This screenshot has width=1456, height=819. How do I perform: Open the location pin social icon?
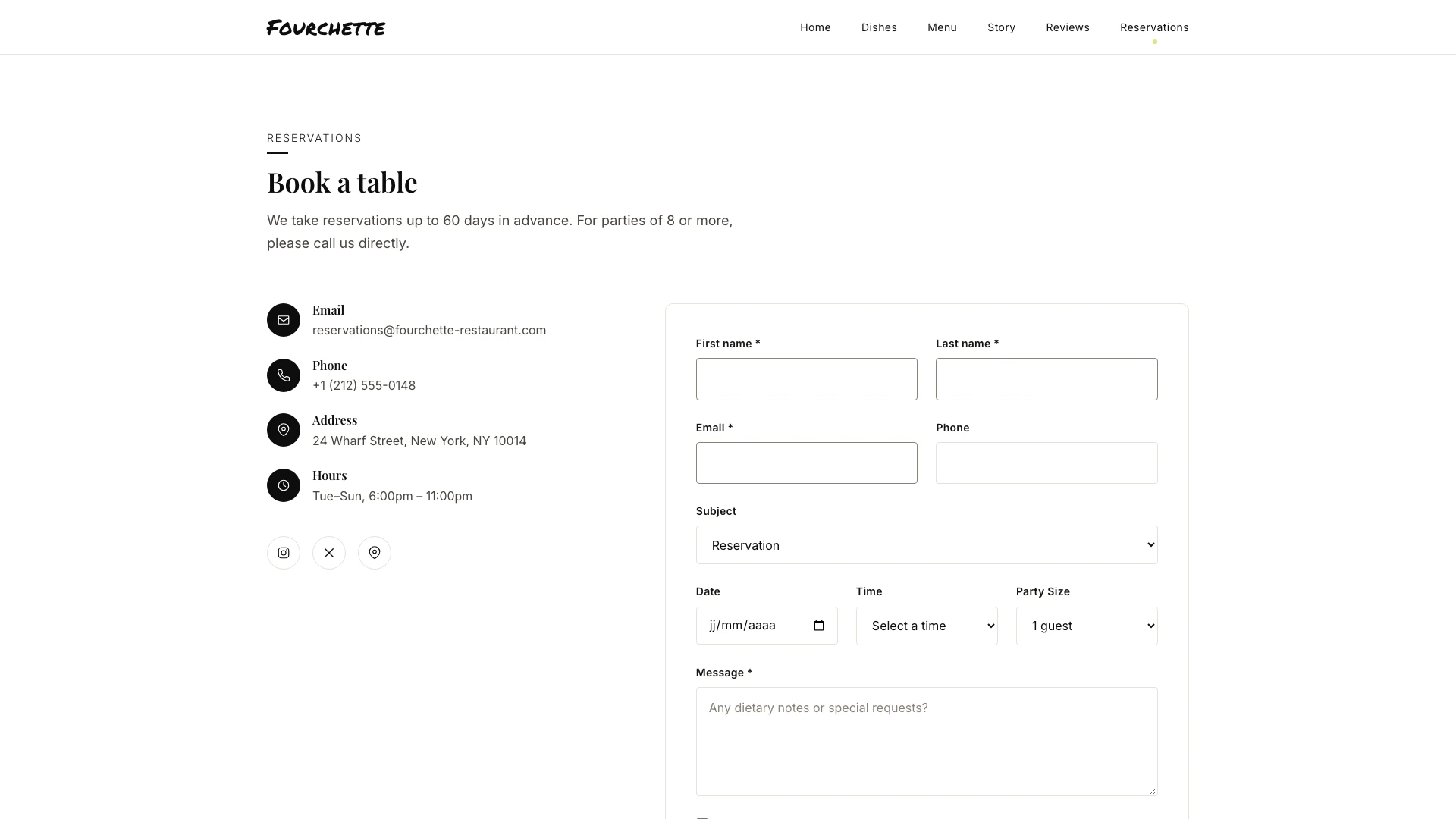375,553
